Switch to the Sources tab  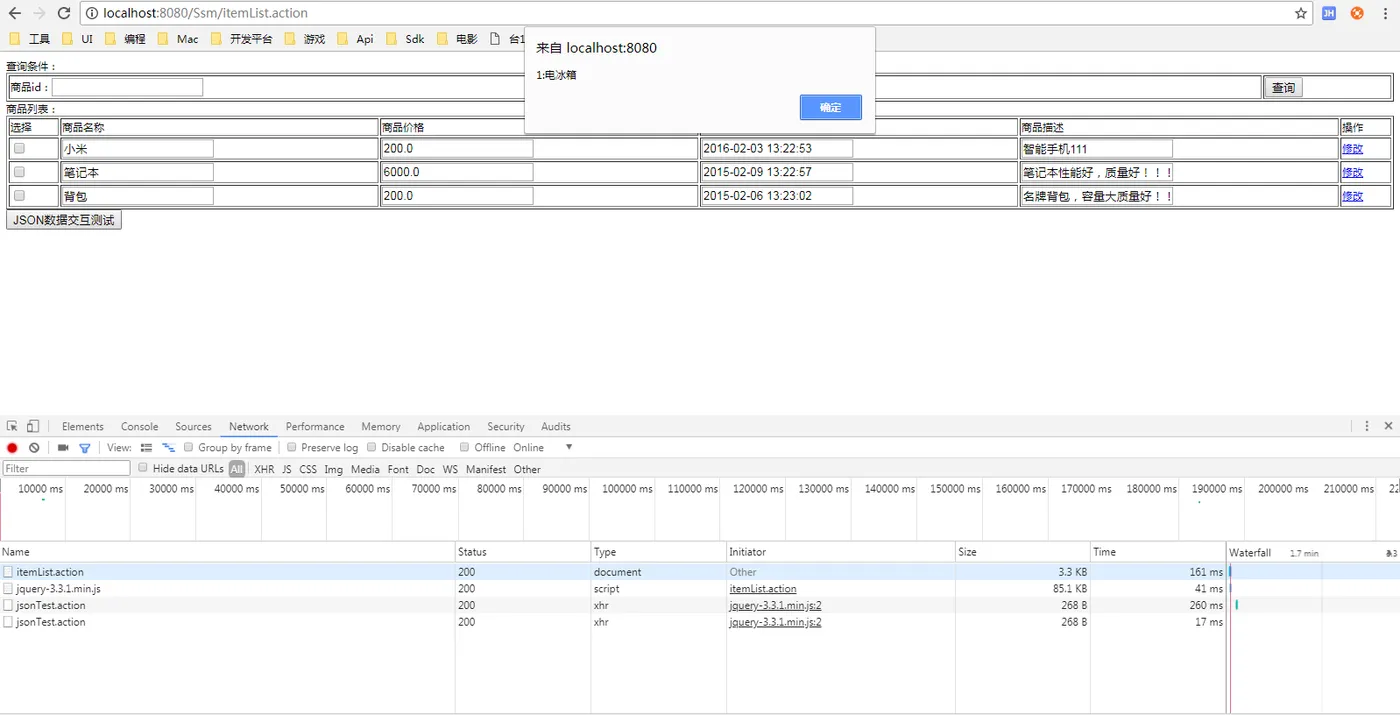[x=193, y=426]
